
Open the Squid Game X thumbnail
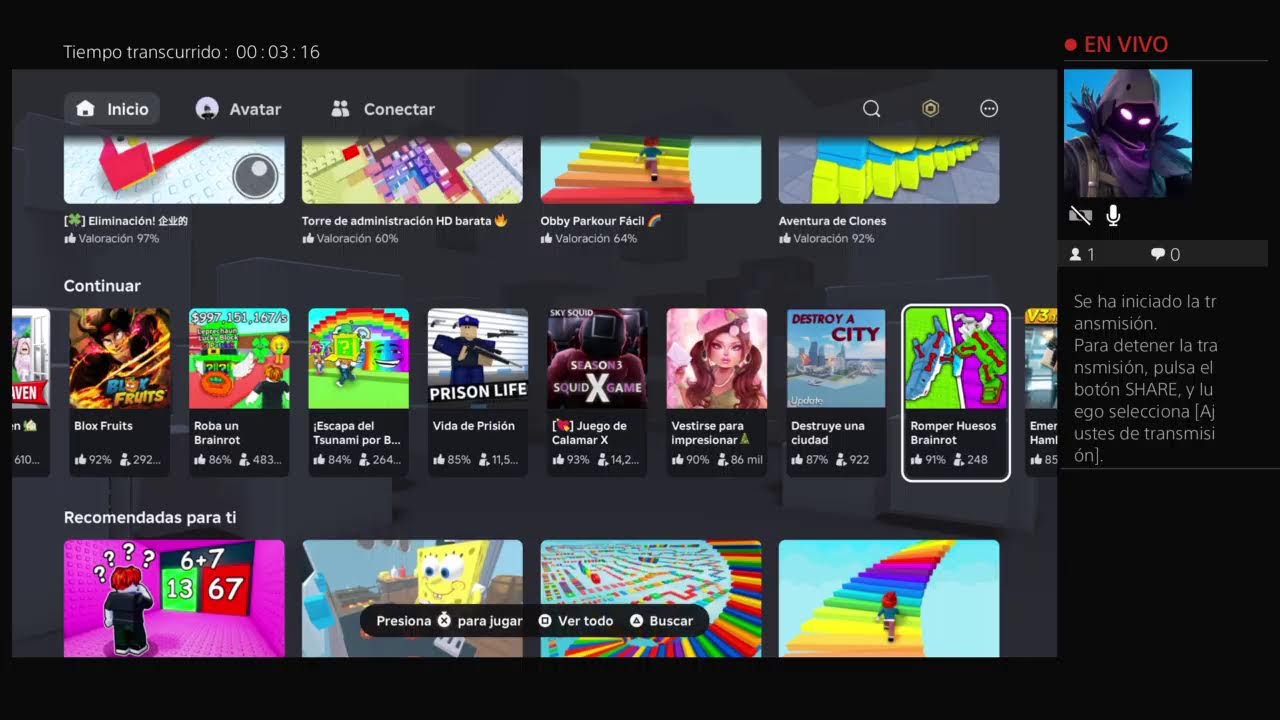coord(597,358)
